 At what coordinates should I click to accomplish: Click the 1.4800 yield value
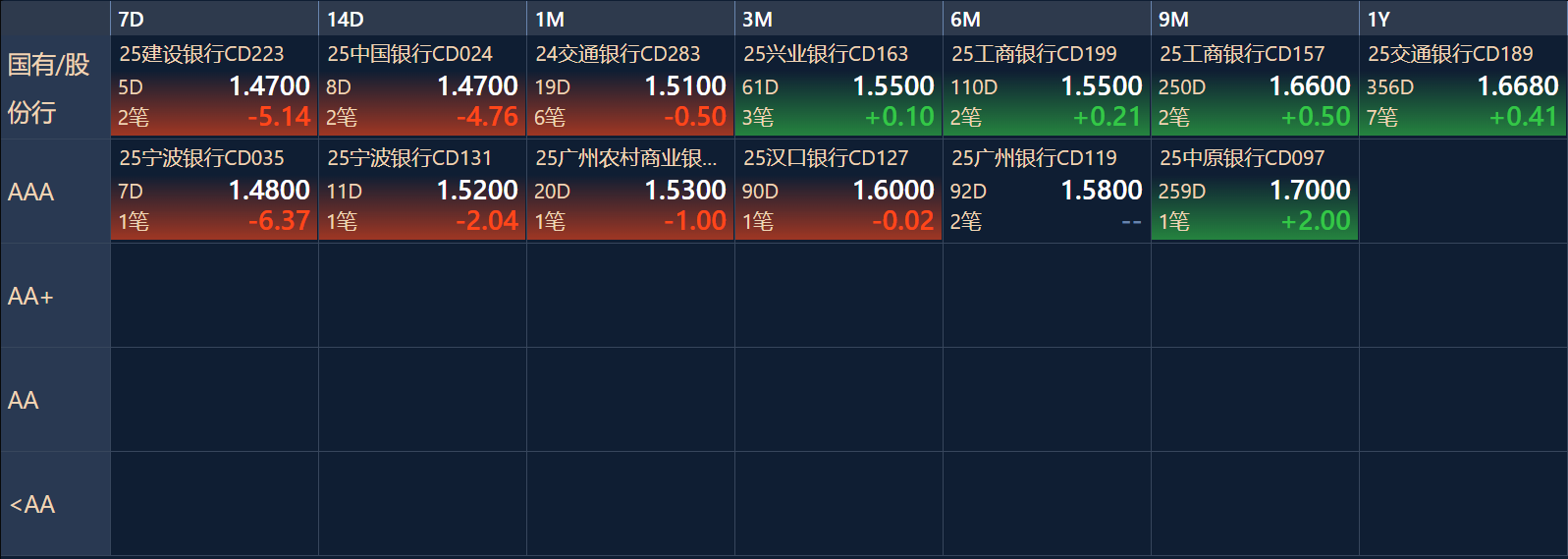click(268, 191)
